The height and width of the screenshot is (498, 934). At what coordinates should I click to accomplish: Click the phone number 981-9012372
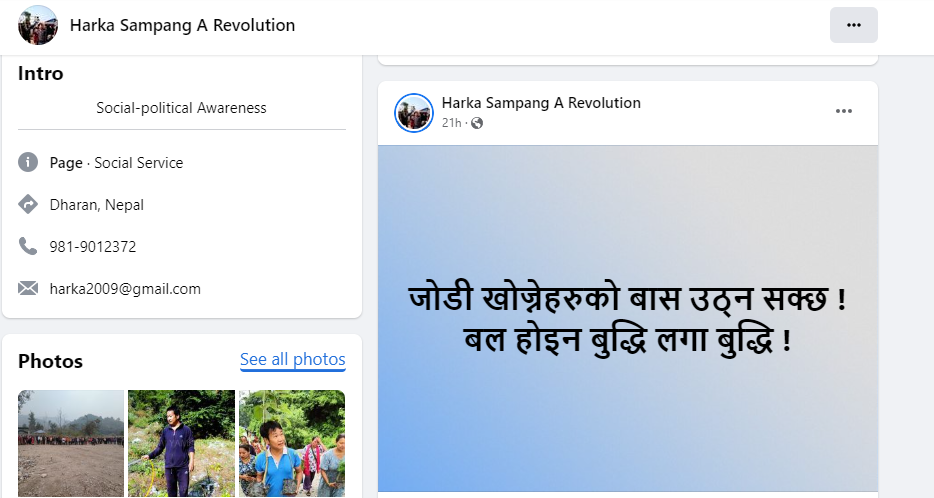click(x=93, y=247)
